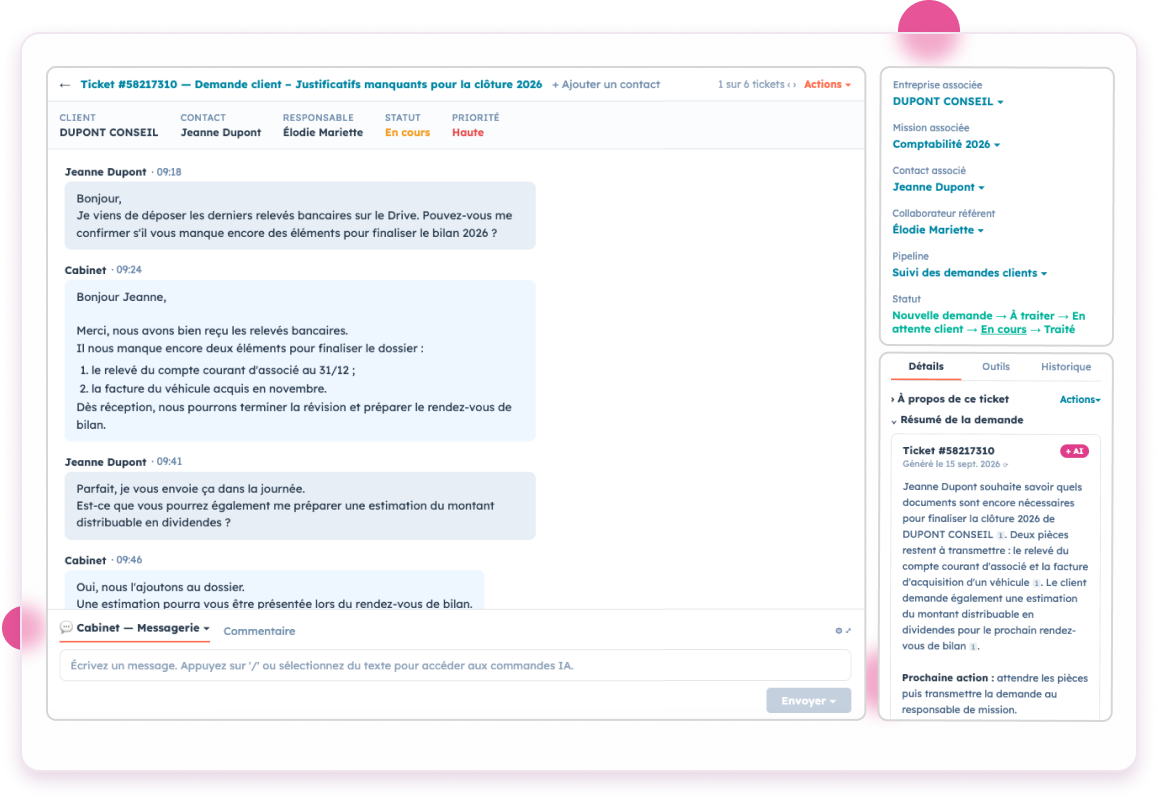This screenshot has width=1158, height=800.
Task: Click the composer settings gear icon
Action: [838, 631]
